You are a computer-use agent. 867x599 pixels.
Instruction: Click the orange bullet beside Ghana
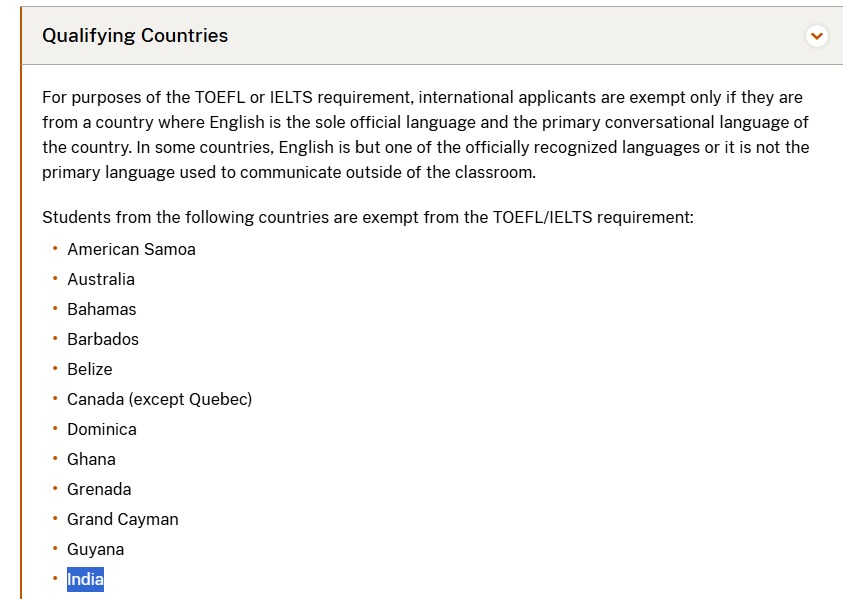click(x=55, y=458)
